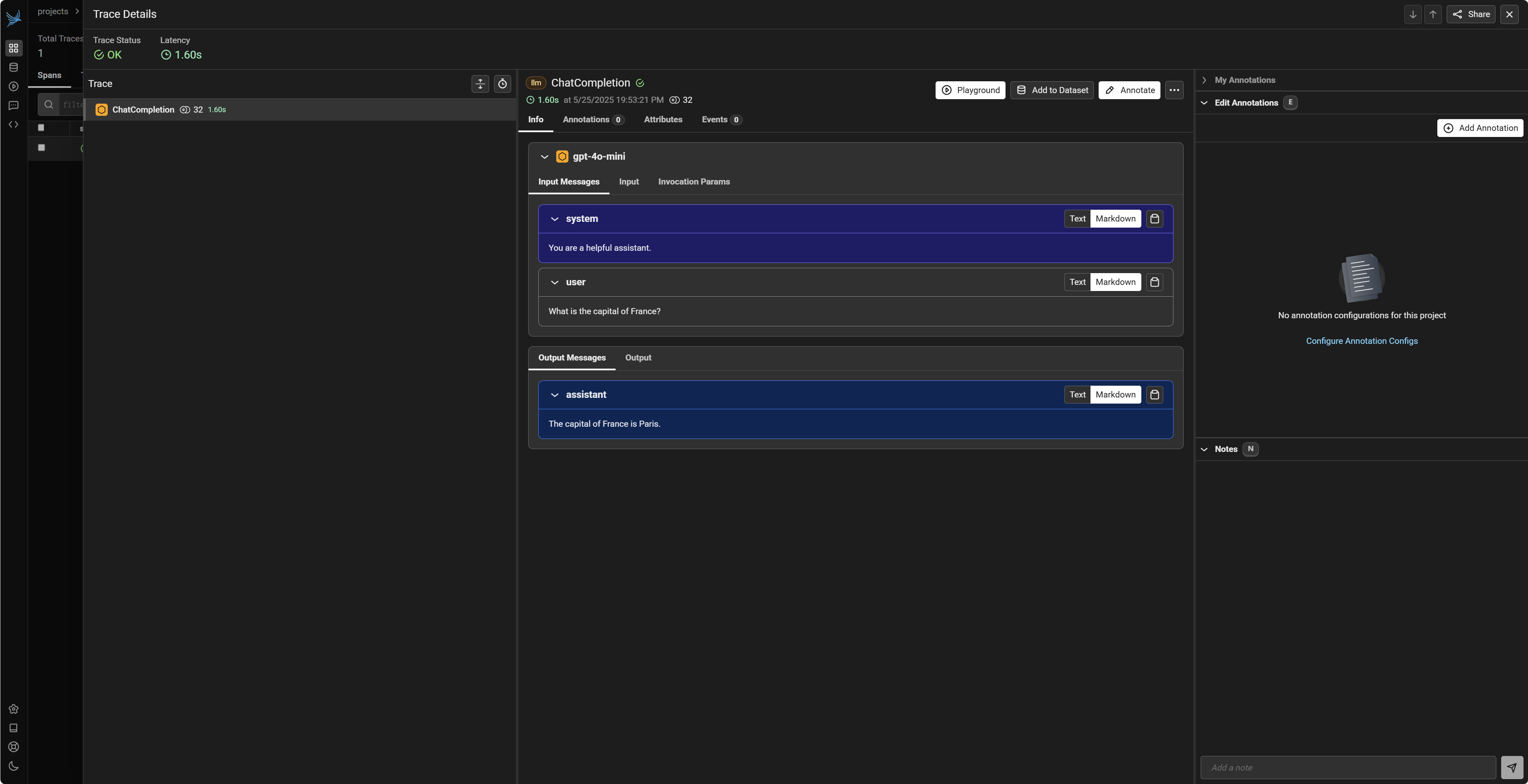
Task: Toggle the trace timing clock icon
Action: 503,84
